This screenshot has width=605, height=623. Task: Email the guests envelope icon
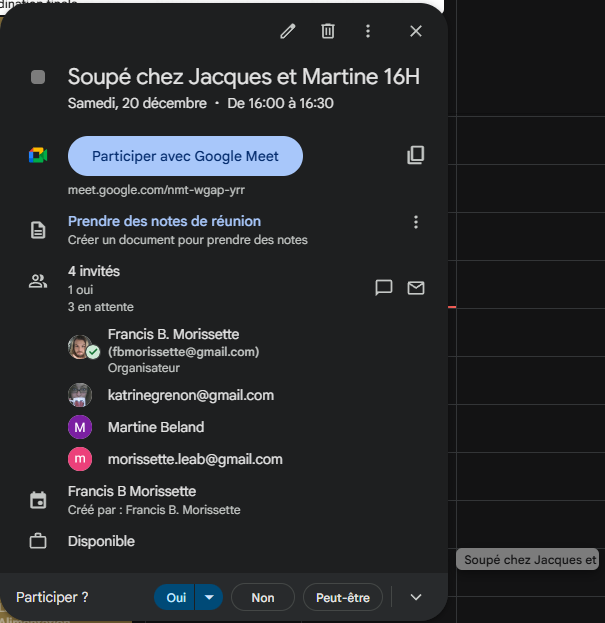coord(416,288)
